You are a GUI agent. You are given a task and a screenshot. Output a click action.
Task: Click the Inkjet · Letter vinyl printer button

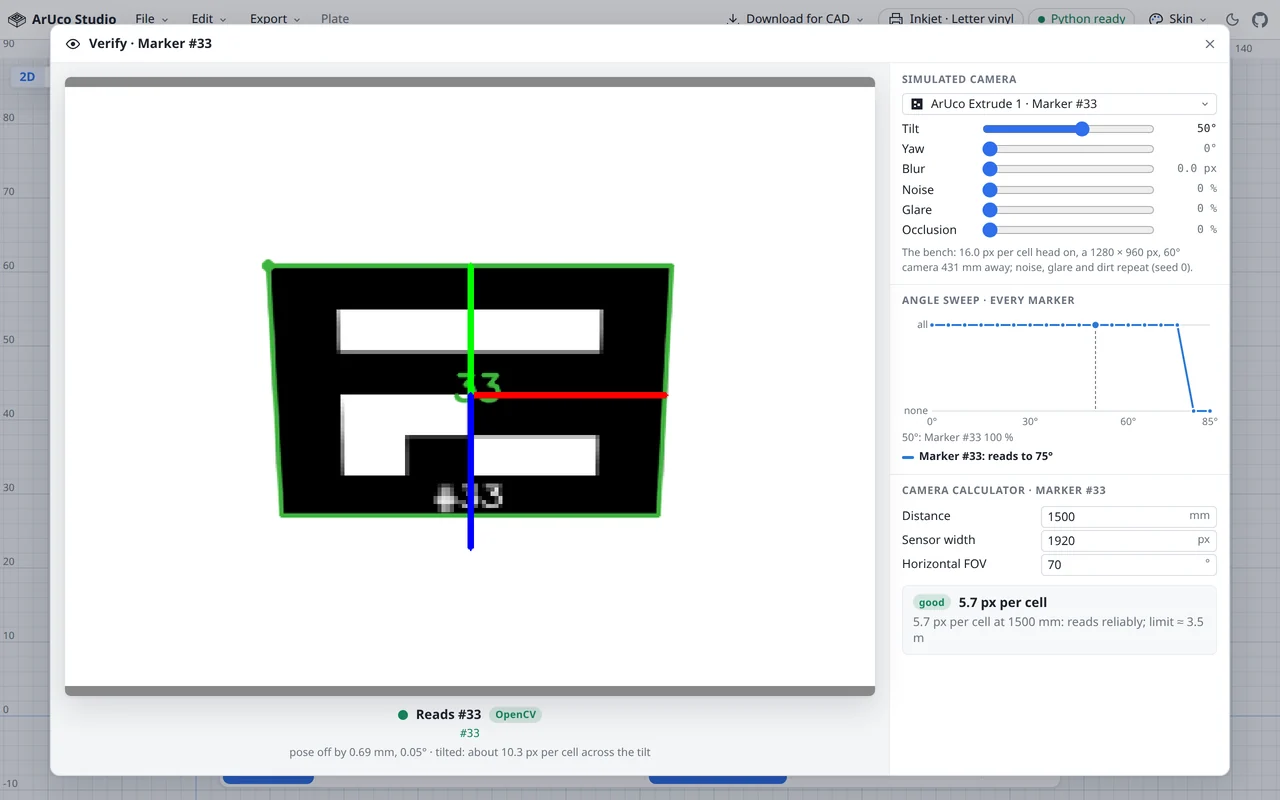tap(950, 19)
